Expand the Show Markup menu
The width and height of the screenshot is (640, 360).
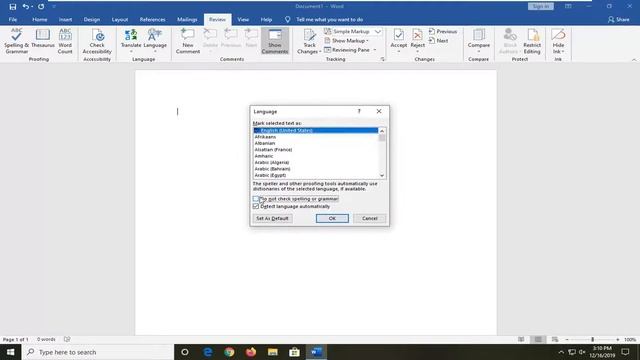pyautogui.click(x=347, y=41)
